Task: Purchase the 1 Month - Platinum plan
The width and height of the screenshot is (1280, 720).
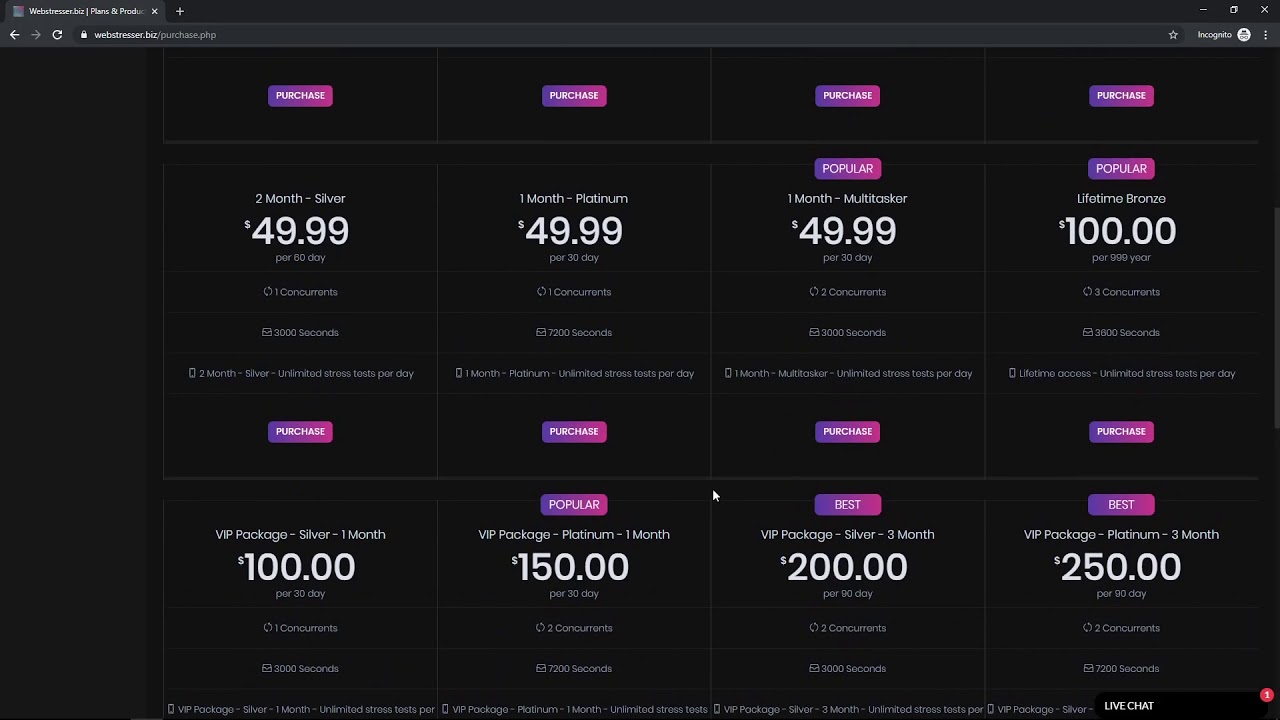Action: 574,431
